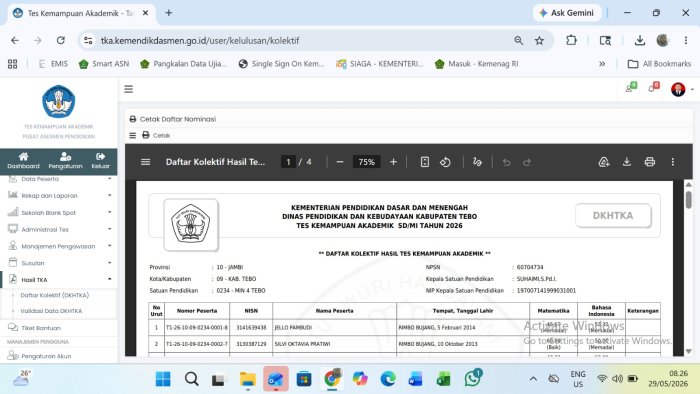Open the list icon beside Cetak
Viewport: 700px width, 394px height.
133,135
